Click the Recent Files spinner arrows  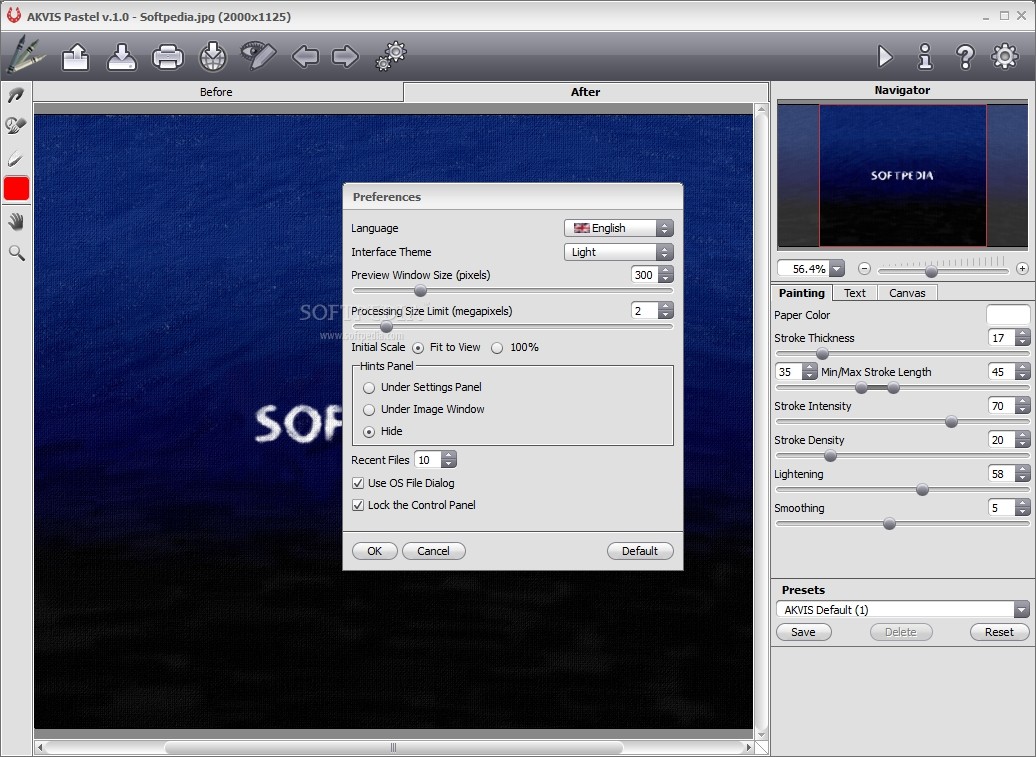click(x=449, y=460)
